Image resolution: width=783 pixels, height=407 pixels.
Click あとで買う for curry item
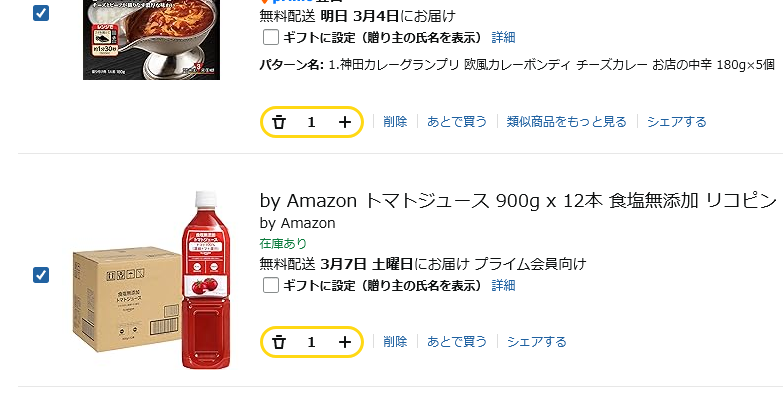point(457,122)
